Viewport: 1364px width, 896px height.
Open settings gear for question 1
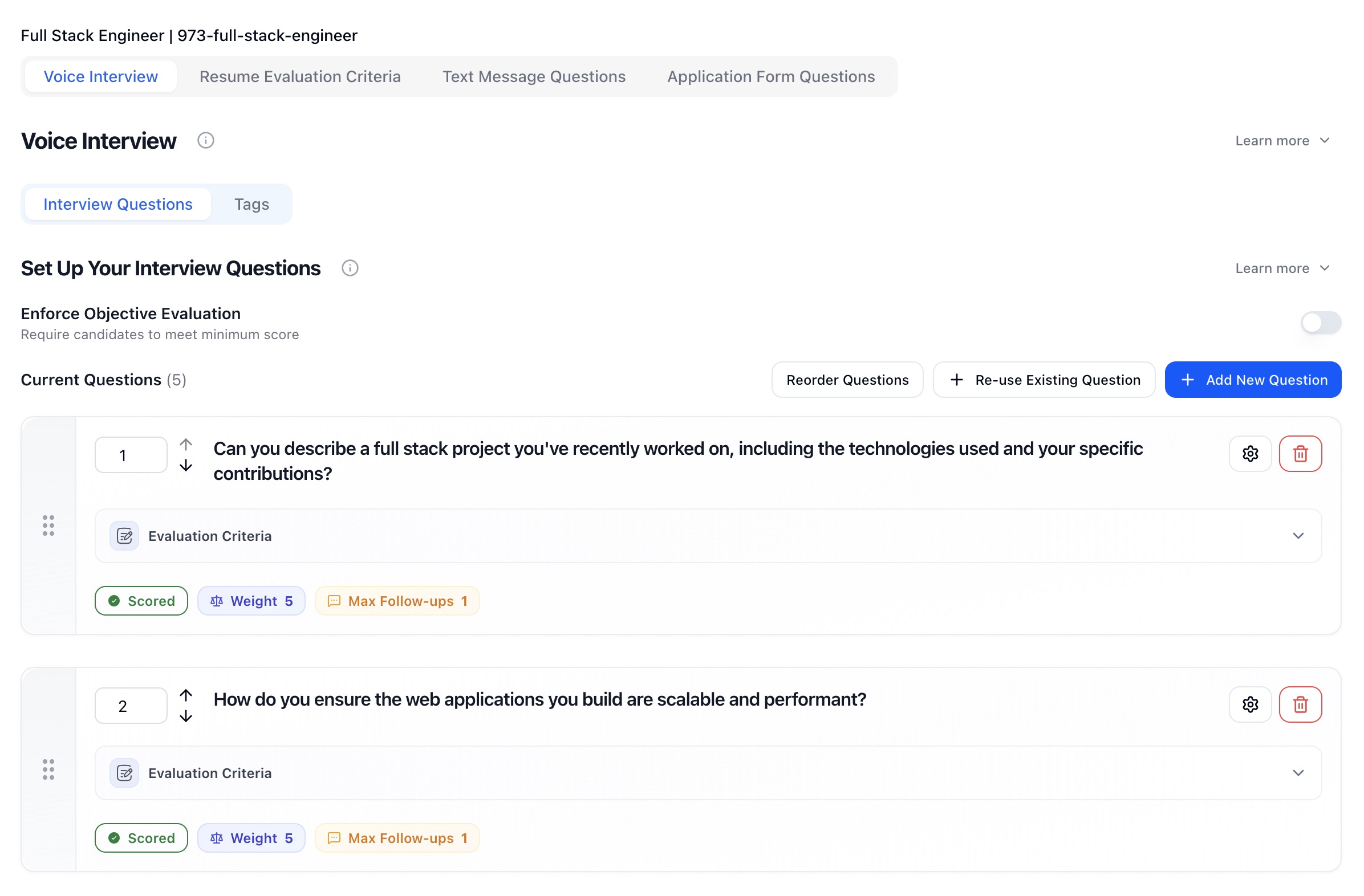click(x=1249, y=454)
